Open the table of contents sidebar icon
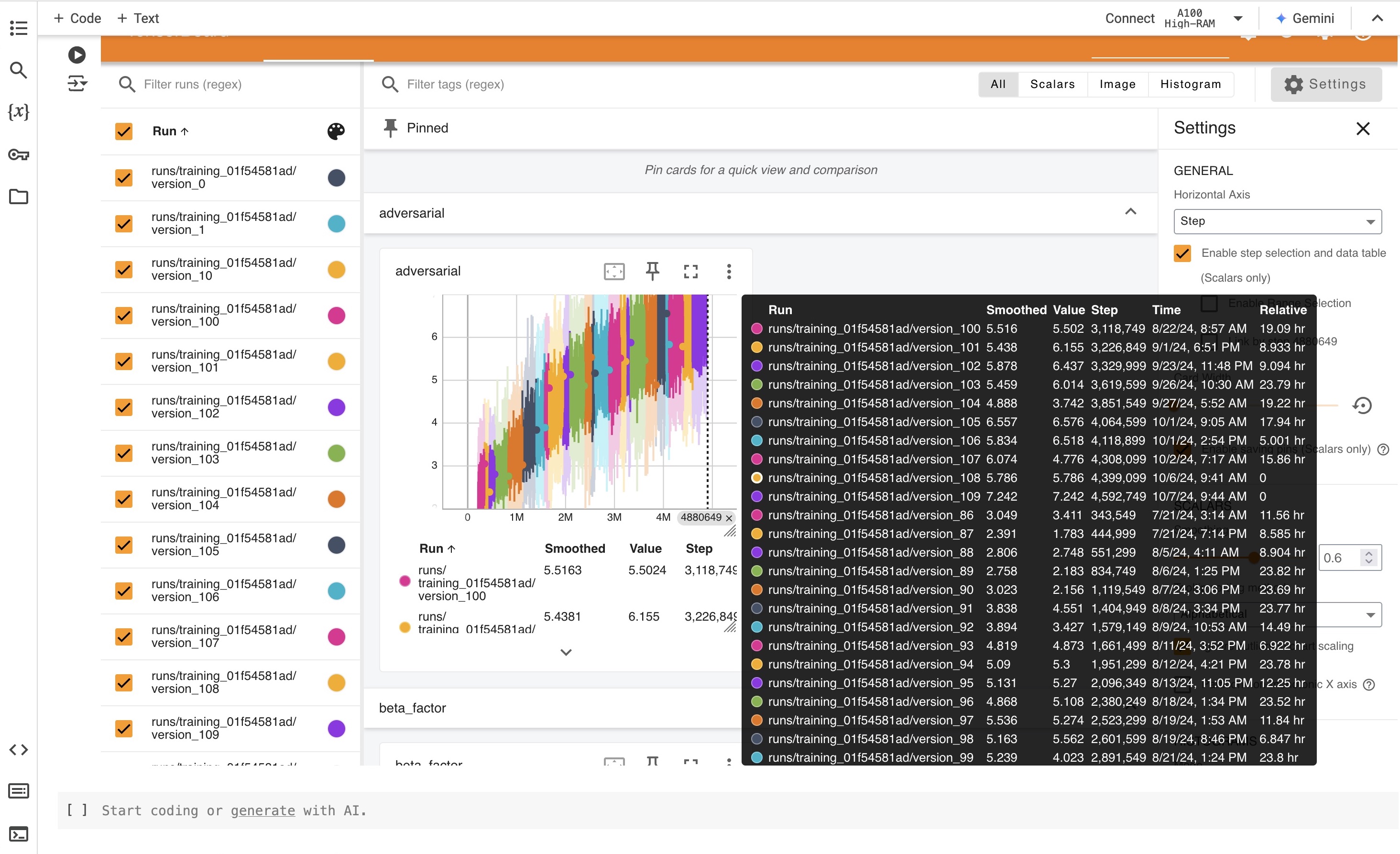 (x=18, y=28)
